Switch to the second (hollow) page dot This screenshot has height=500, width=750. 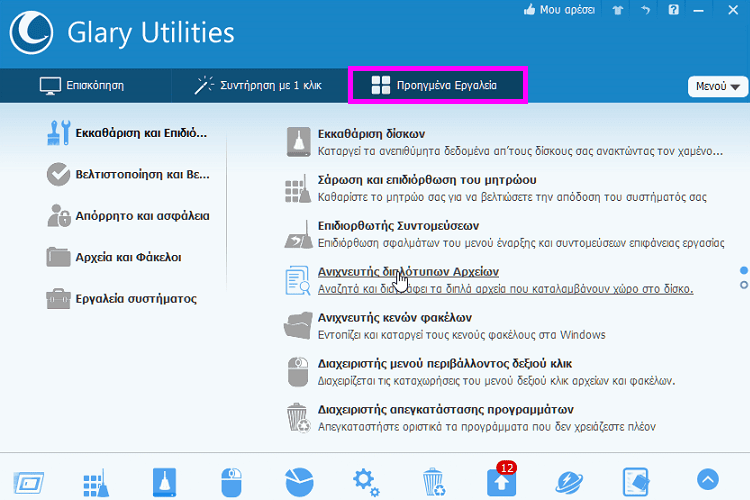click(x=744, y=285)
